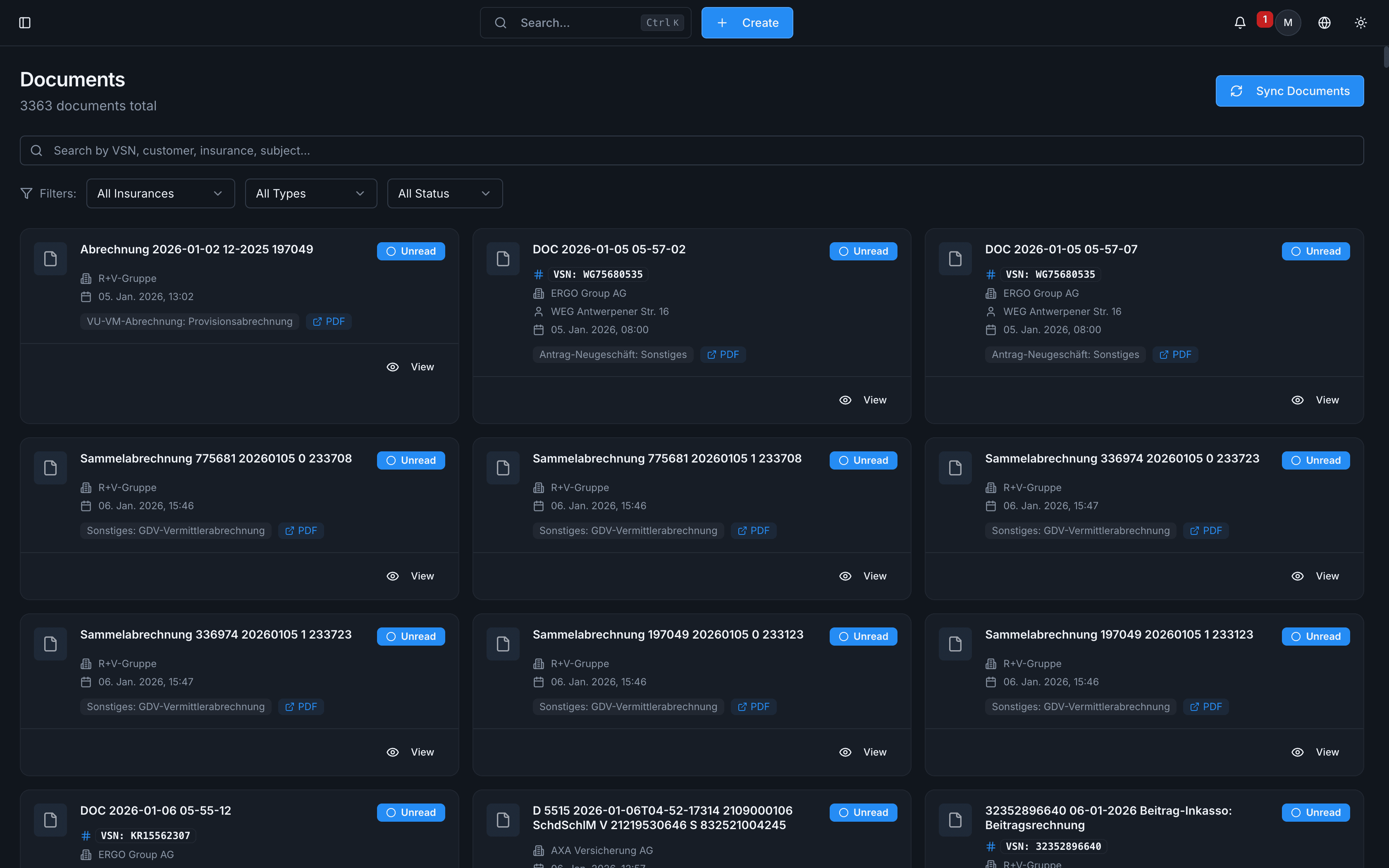
Task: Click the Abrechnung 2026-01-02 document file icon
Action: [50, 259]
